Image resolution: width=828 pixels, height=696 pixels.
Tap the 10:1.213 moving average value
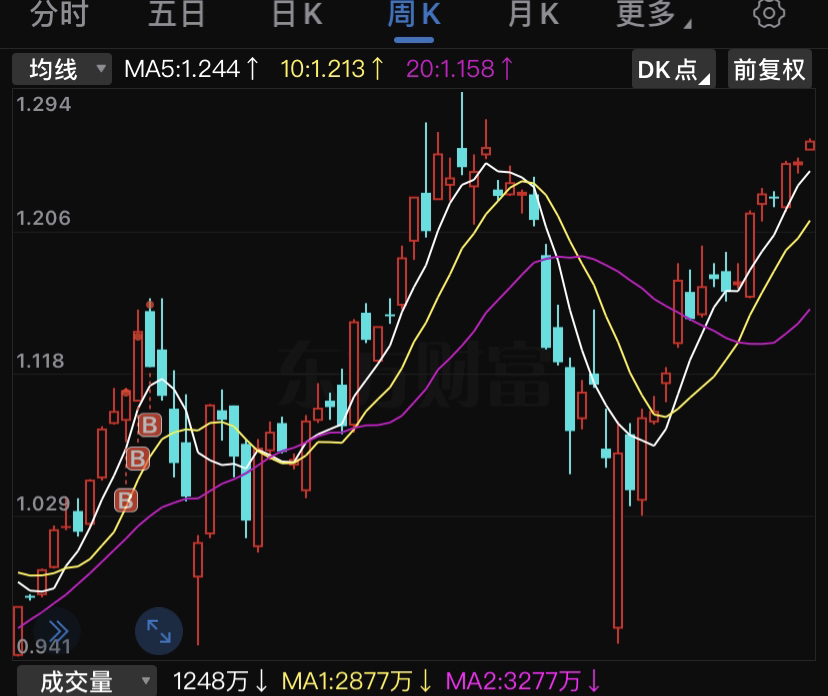[332, 69]
